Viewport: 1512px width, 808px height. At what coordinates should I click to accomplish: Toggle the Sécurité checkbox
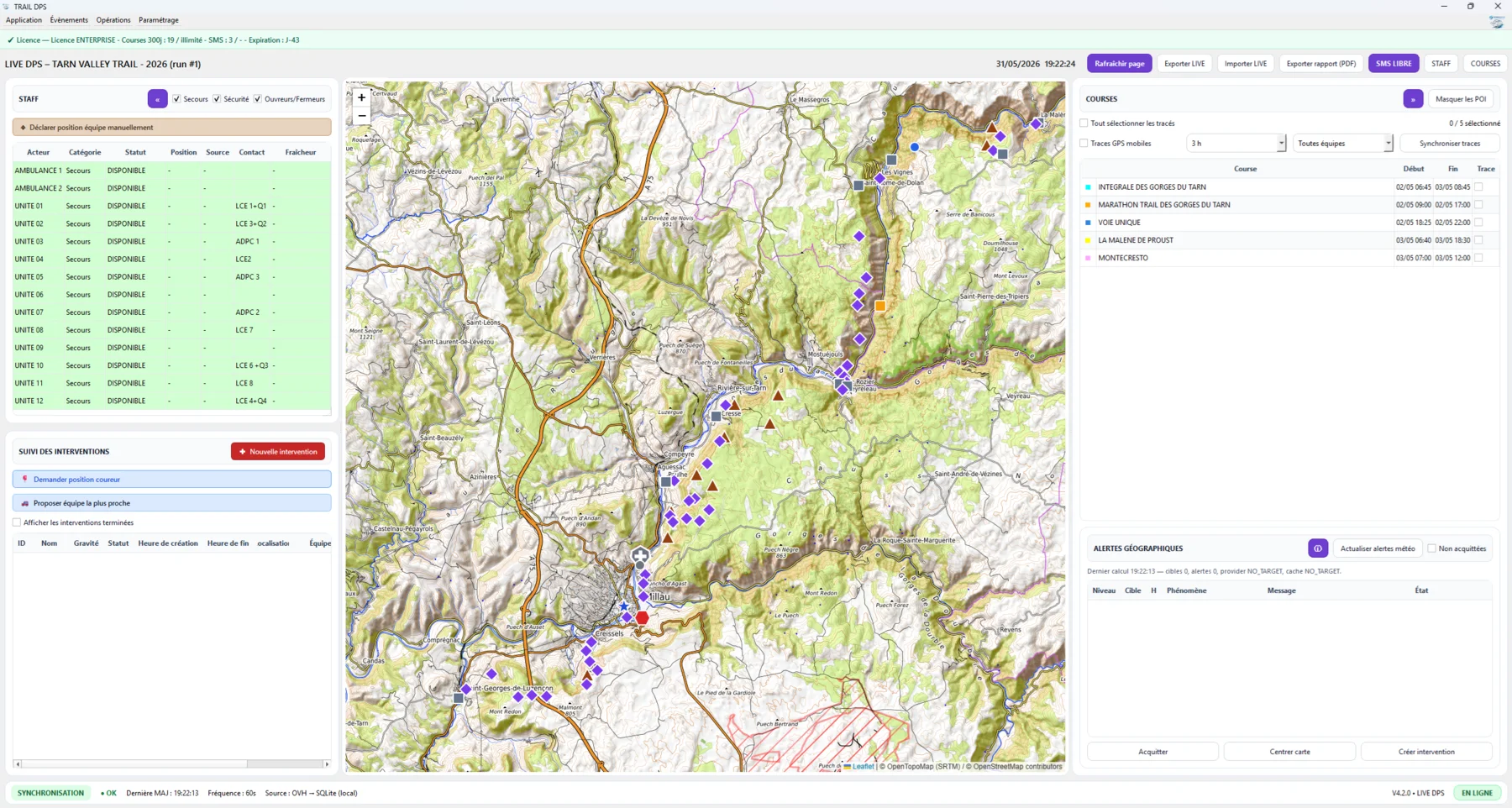point(217,99)
